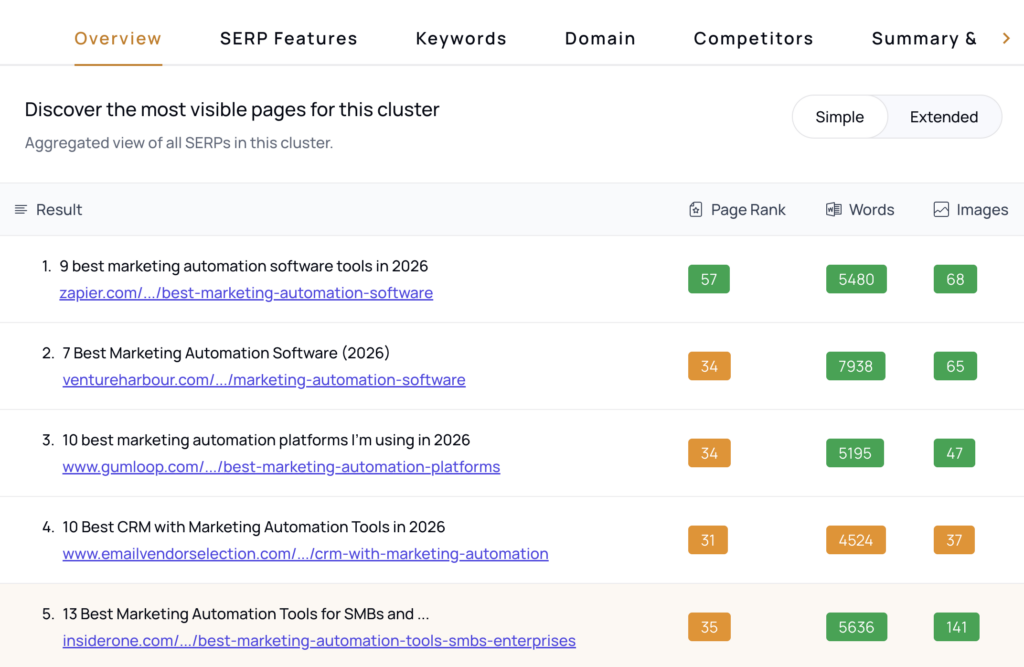Open the zapier.com marketing automation link
The height and width of the screenshot is (667, 1024).
click(246, 293)
